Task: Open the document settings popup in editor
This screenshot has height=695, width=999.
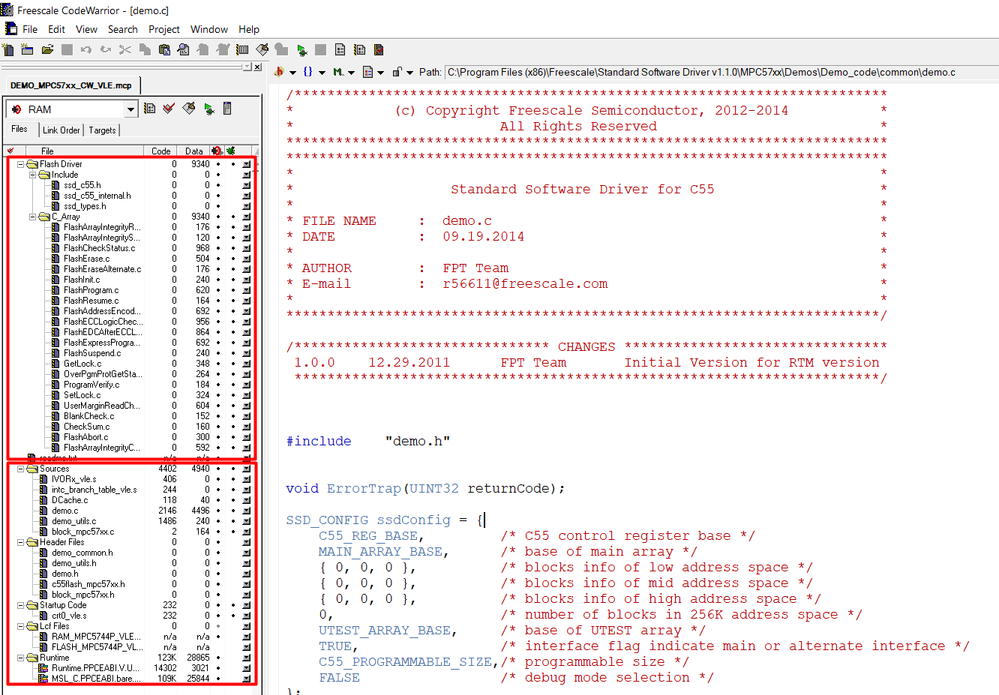Action: click(373, 72)
